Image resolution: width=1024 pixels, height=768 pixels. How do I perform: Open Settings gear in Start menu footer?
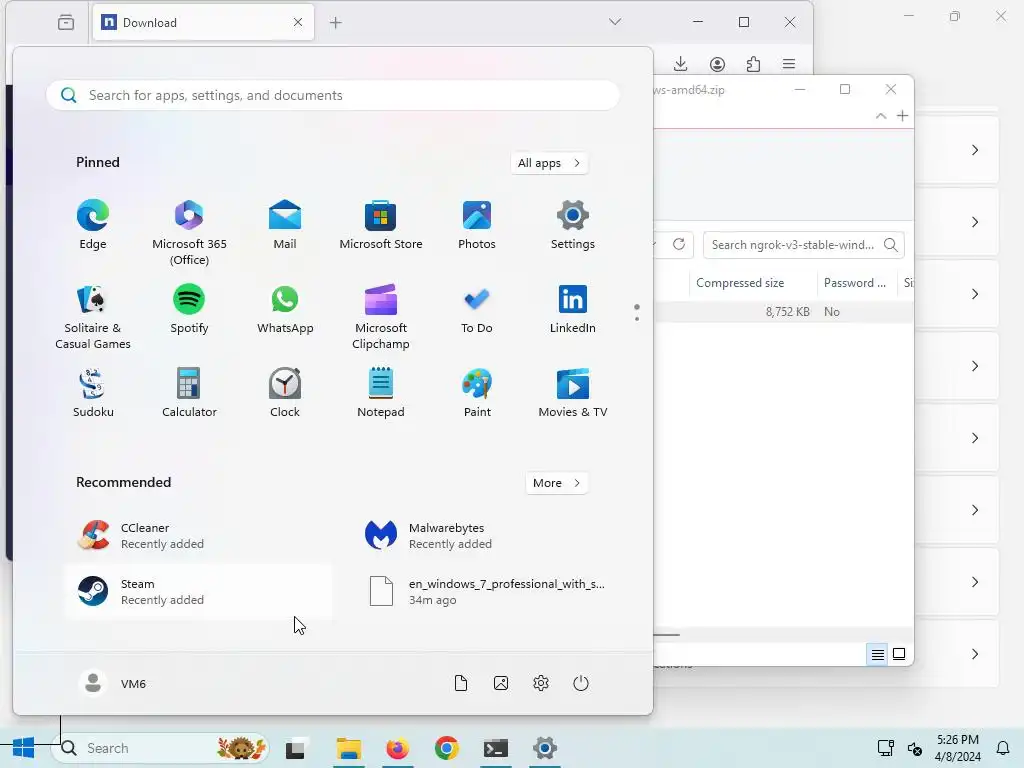click(x=541, y=683)
